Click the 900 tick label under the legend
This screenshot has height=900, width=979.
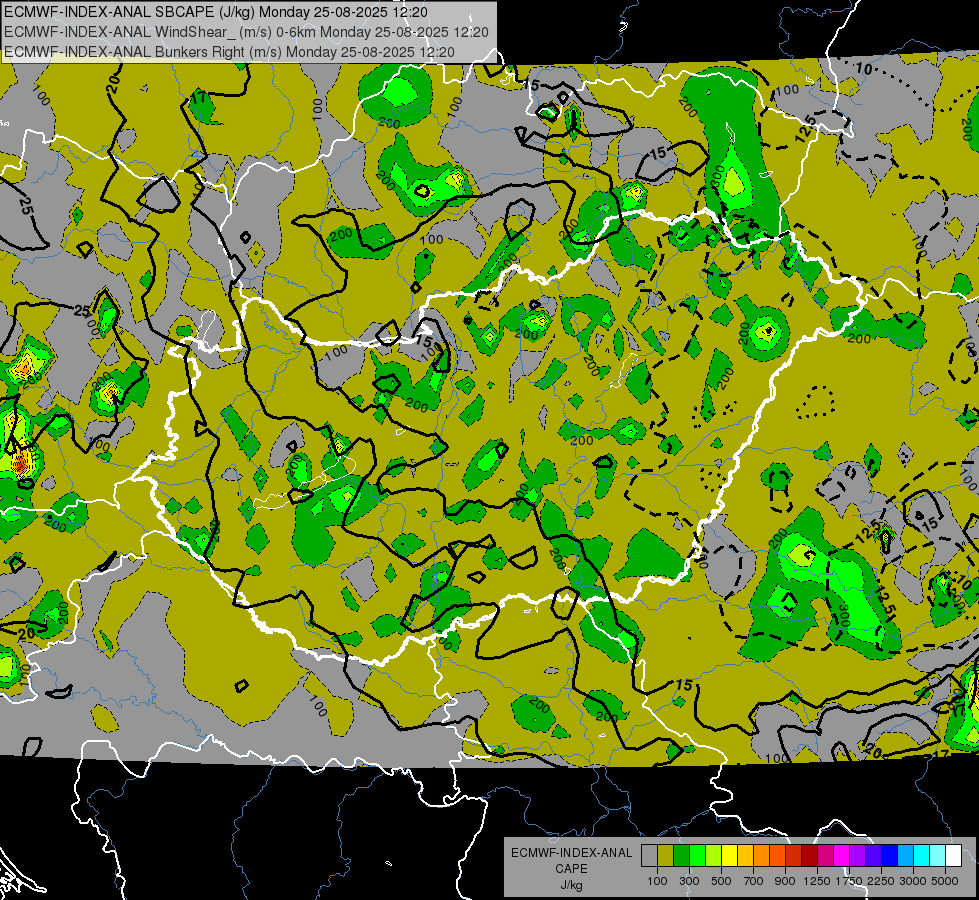[785, 881]
